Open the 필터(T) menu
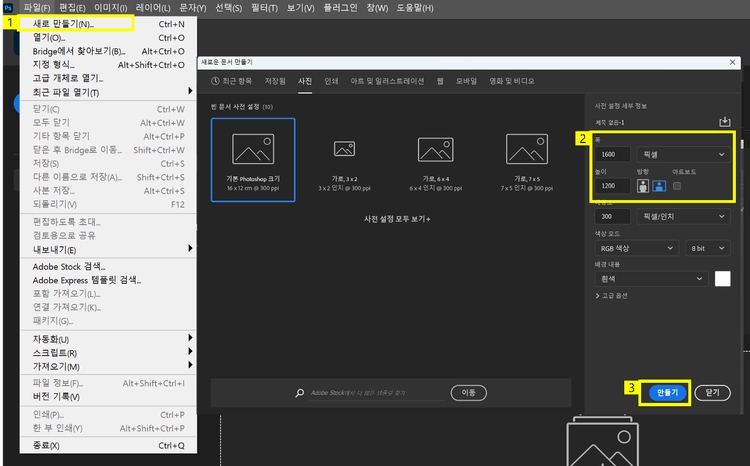This screenshot has height=466, width=750. click(265, 8)
